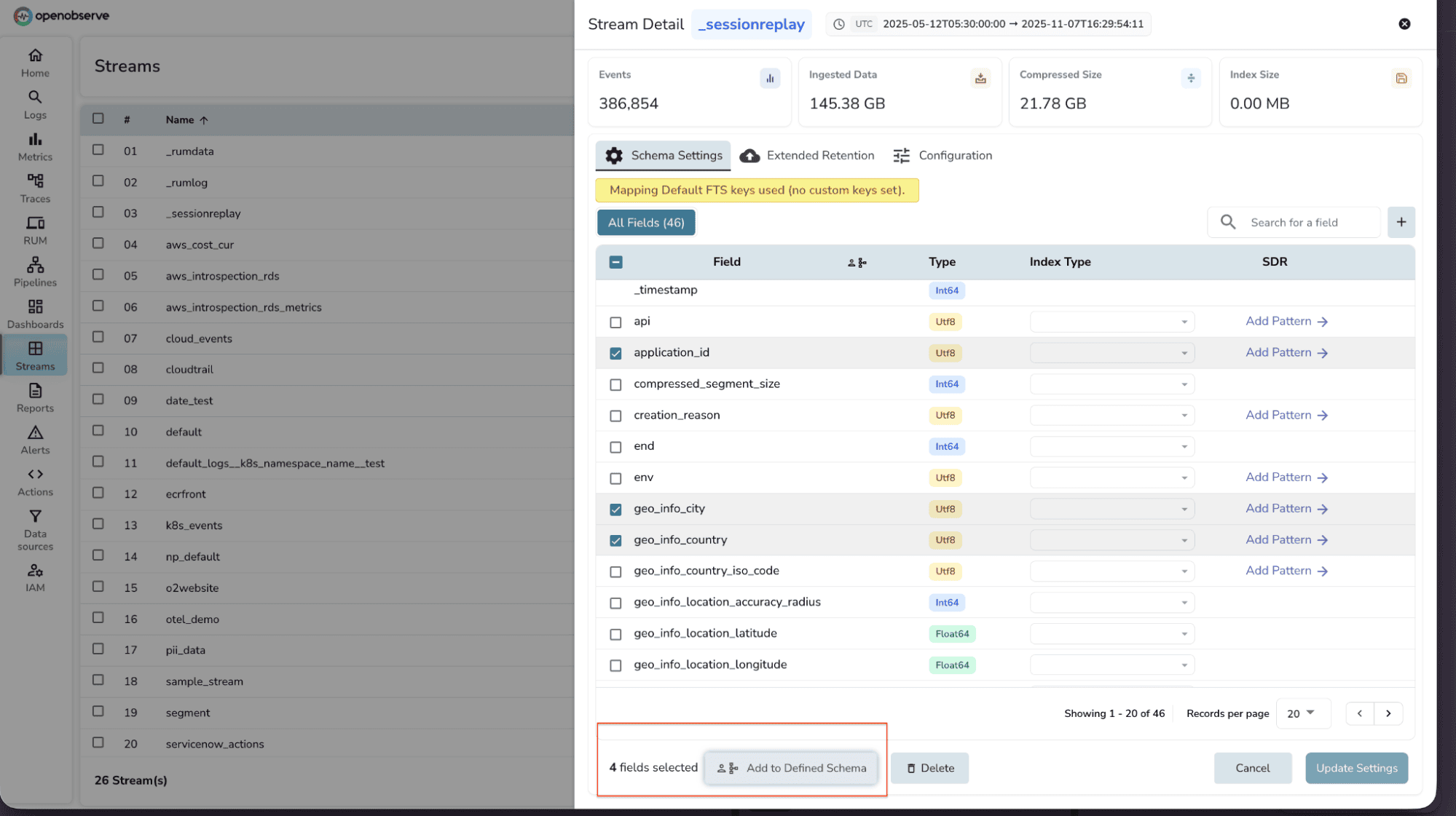Uncheck the geo_info_city field checkbox
1456x816 pixels.
615,509
